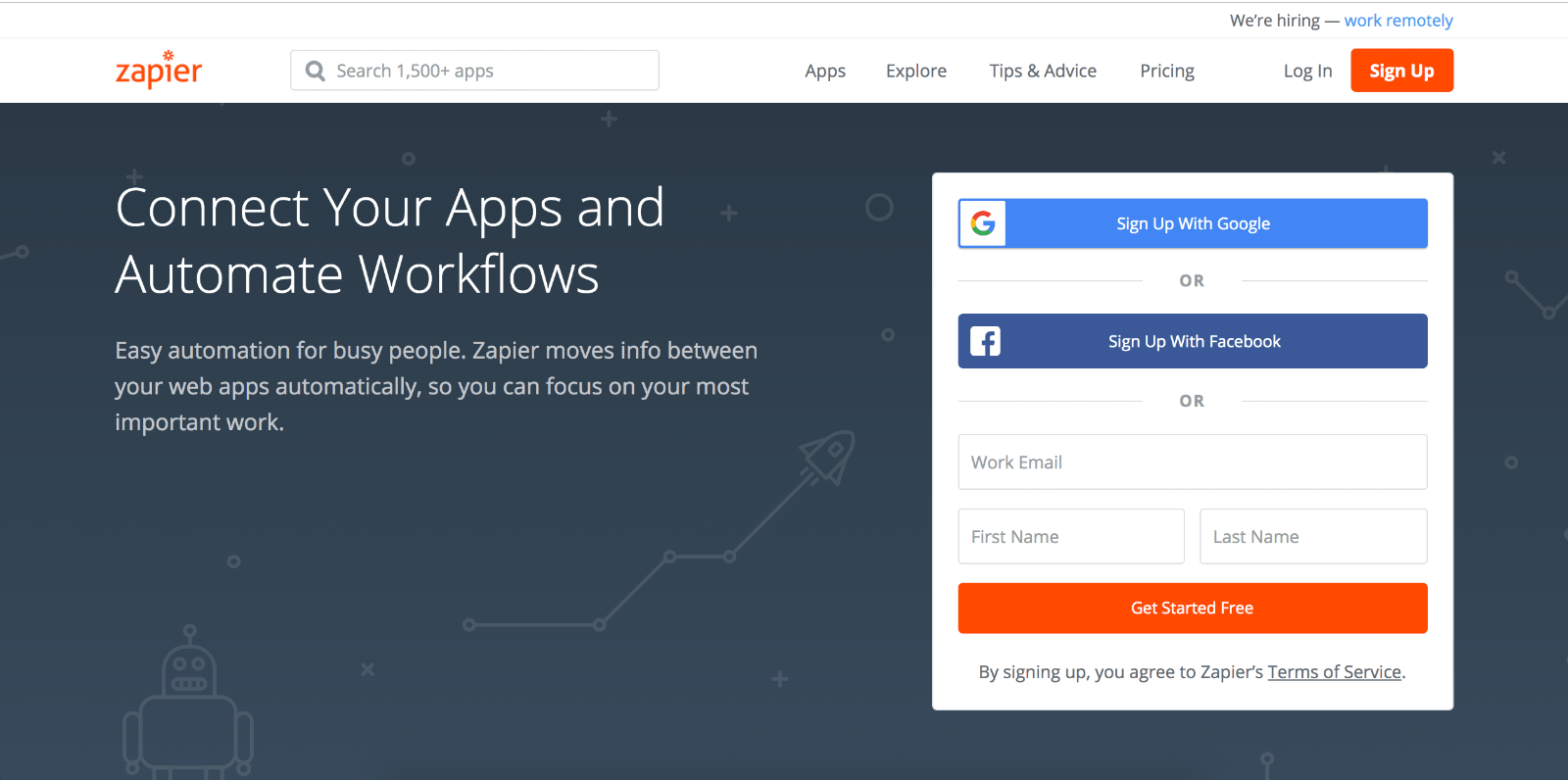Open the Apps menu item
The image size is (1568, 780).
click(x=825, y=71)
